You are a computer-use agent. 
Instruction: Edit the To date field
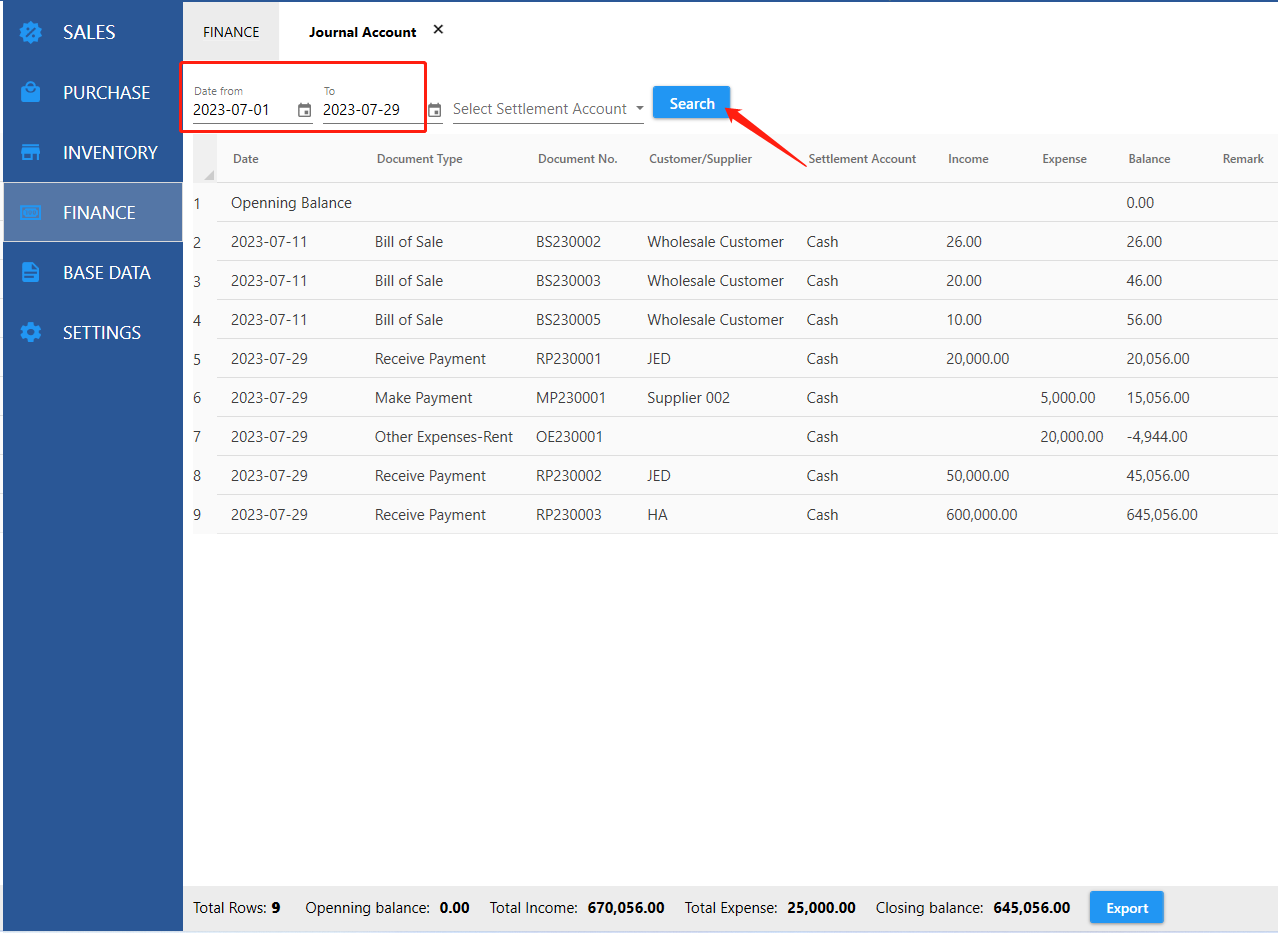368,110
